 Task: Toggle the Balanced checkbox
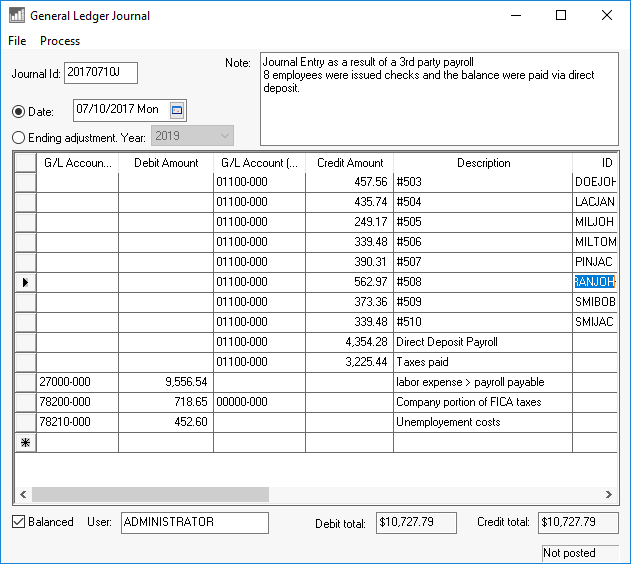(20, 522)
